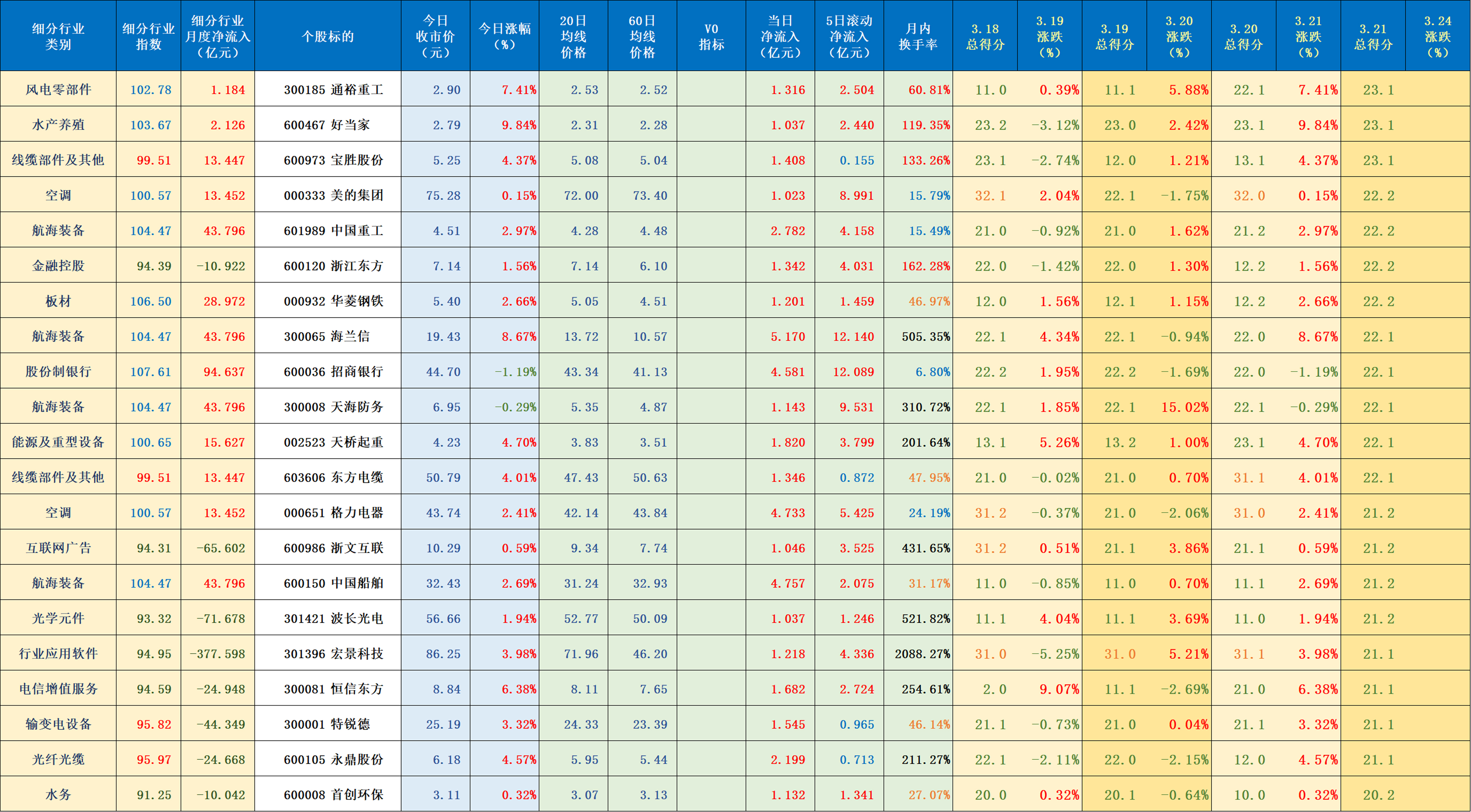
Task: Select the 60日均线价格 column header
Action: (x=643, y=35)
